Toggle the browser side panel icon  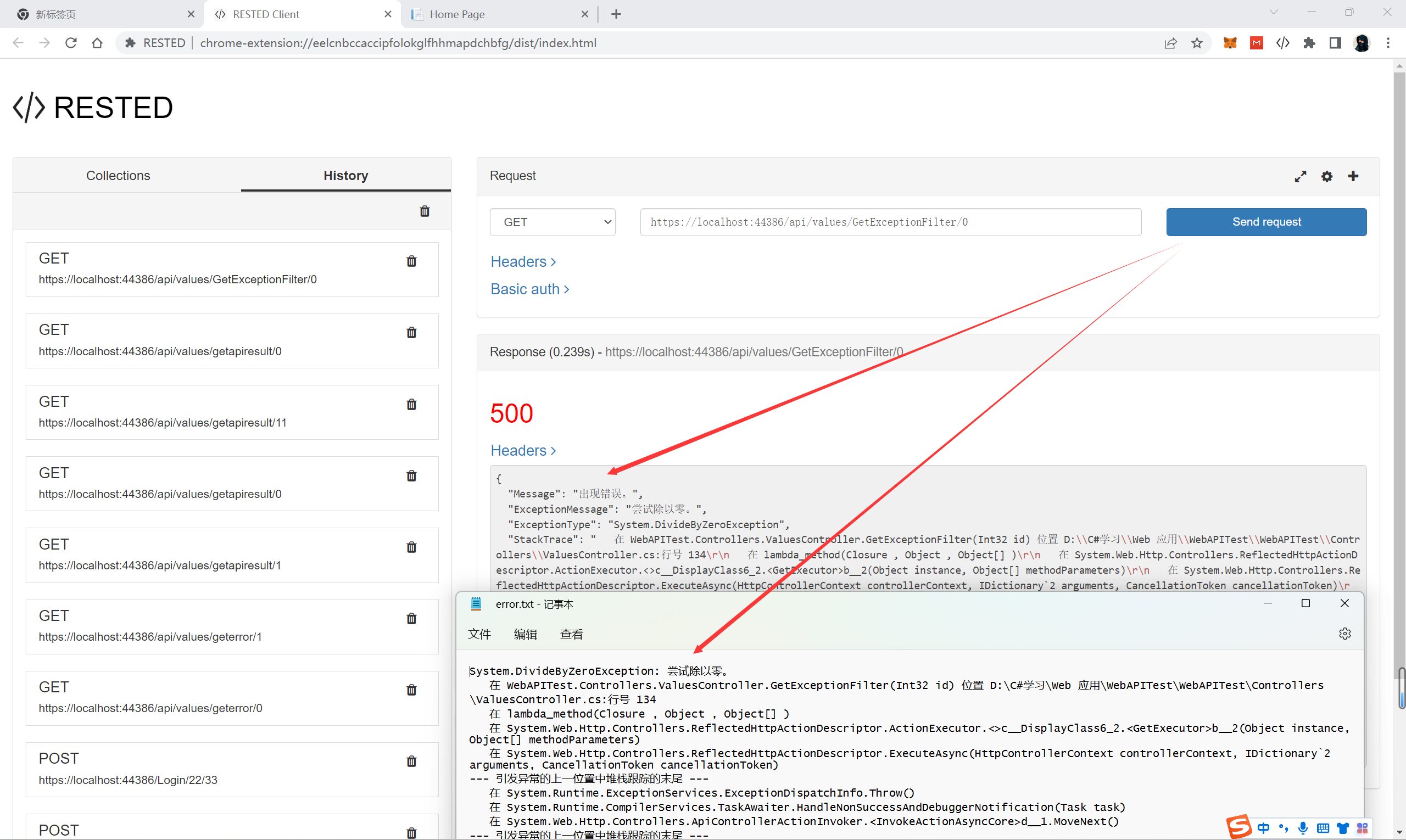[1335, 43]
